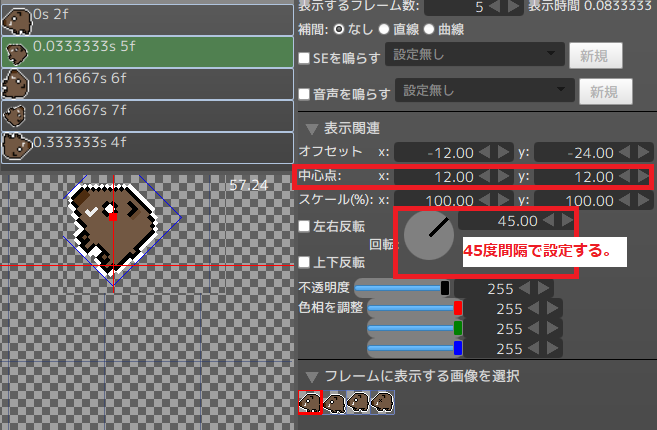This screenshot has height=430, width=657.
Task: Collapse フレームに表示する画像を選択 section
Action: [x=312, y=376]
